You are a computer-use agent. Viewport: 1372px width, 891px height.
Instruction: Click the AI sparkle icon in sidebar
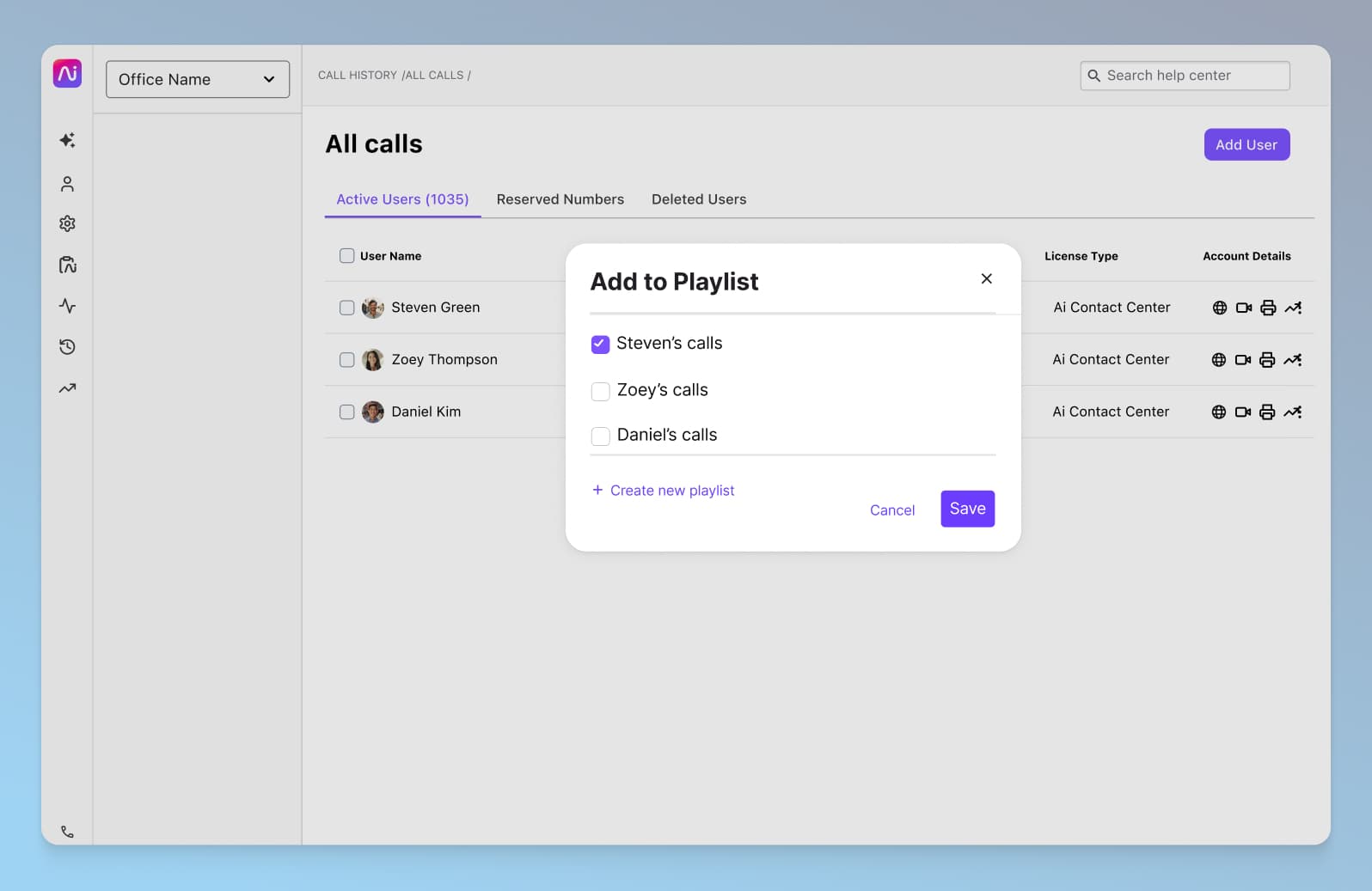tap(67, 140)
